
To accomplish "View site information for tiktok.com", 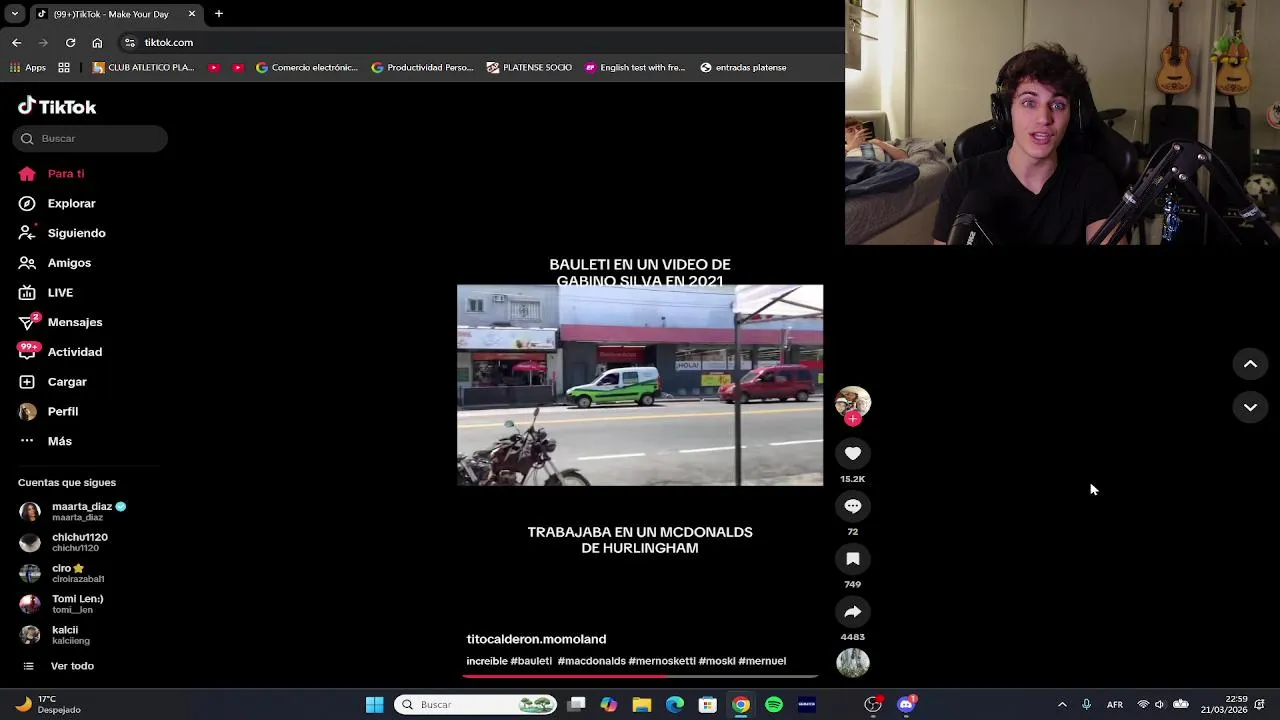I will tap(129, 43).
